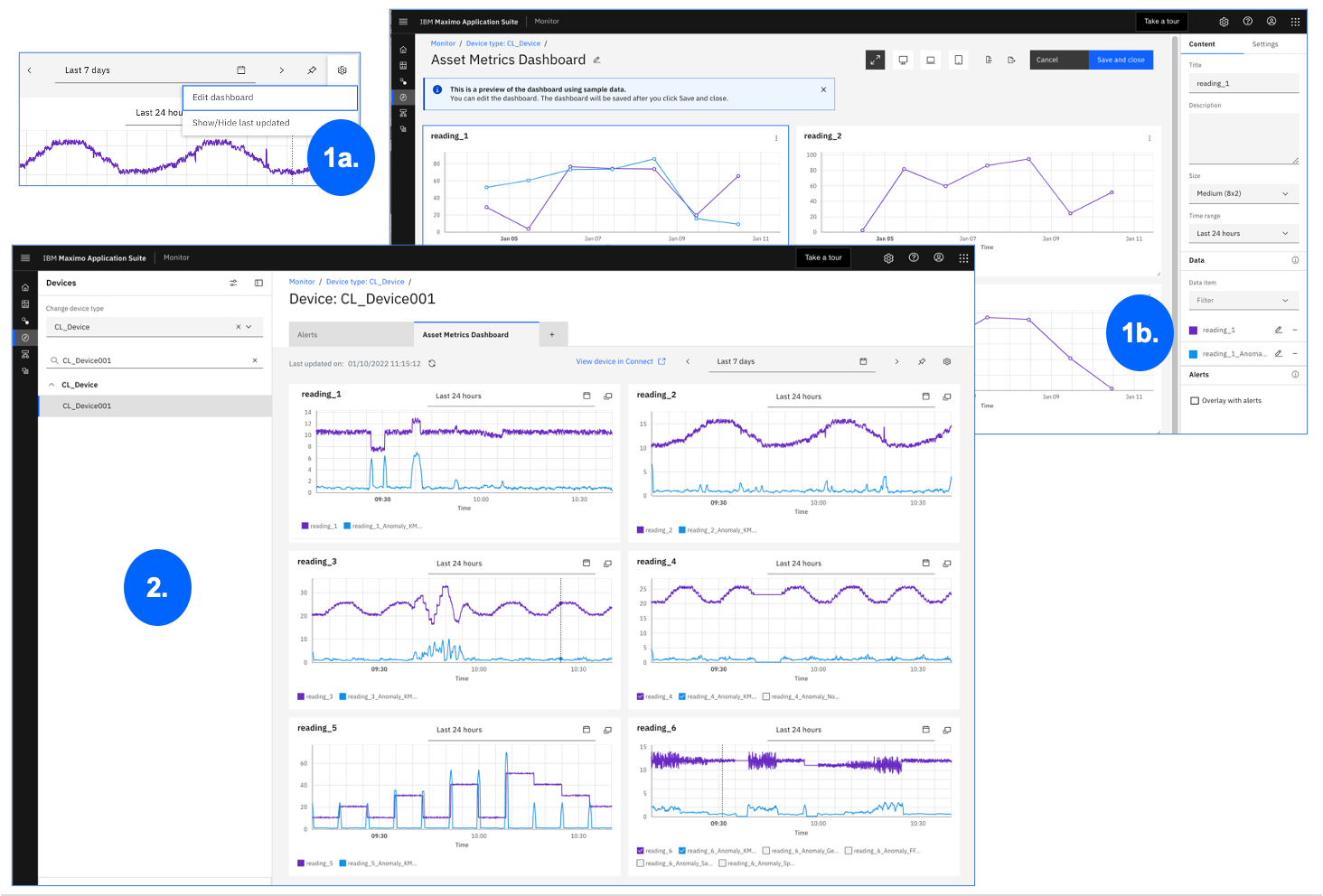Screen dimensions: 1323x896
Task: Click next arrow in Last 7 days snippet
Action: click(x=282, y=70)
